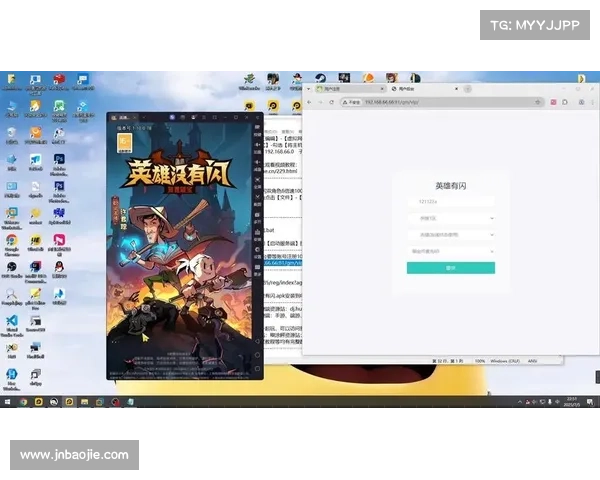Open the emulator More tools icon
The image size is (600, 480).
tap(258, 269)
